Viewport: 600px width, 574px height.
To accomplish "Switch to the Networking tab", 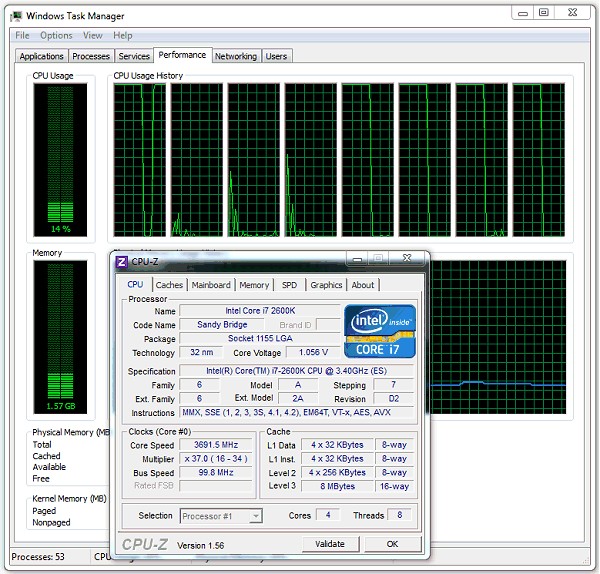I will (x=236, y=56).
